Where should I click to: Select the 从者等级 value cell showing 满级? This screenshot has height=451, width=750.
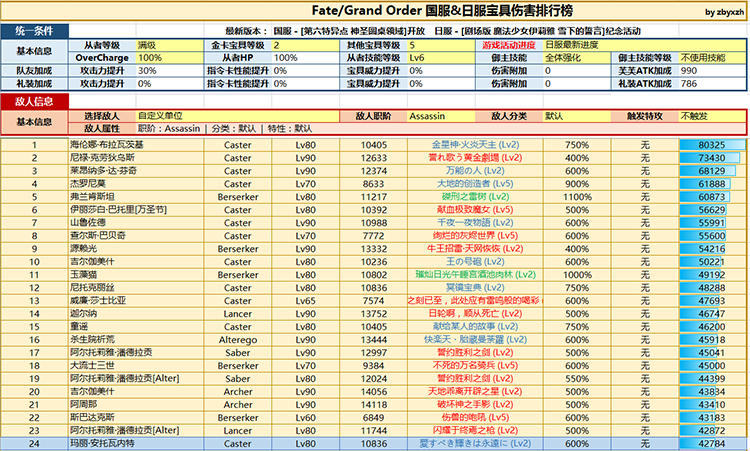pyautogui.click(x=170, y=45)
